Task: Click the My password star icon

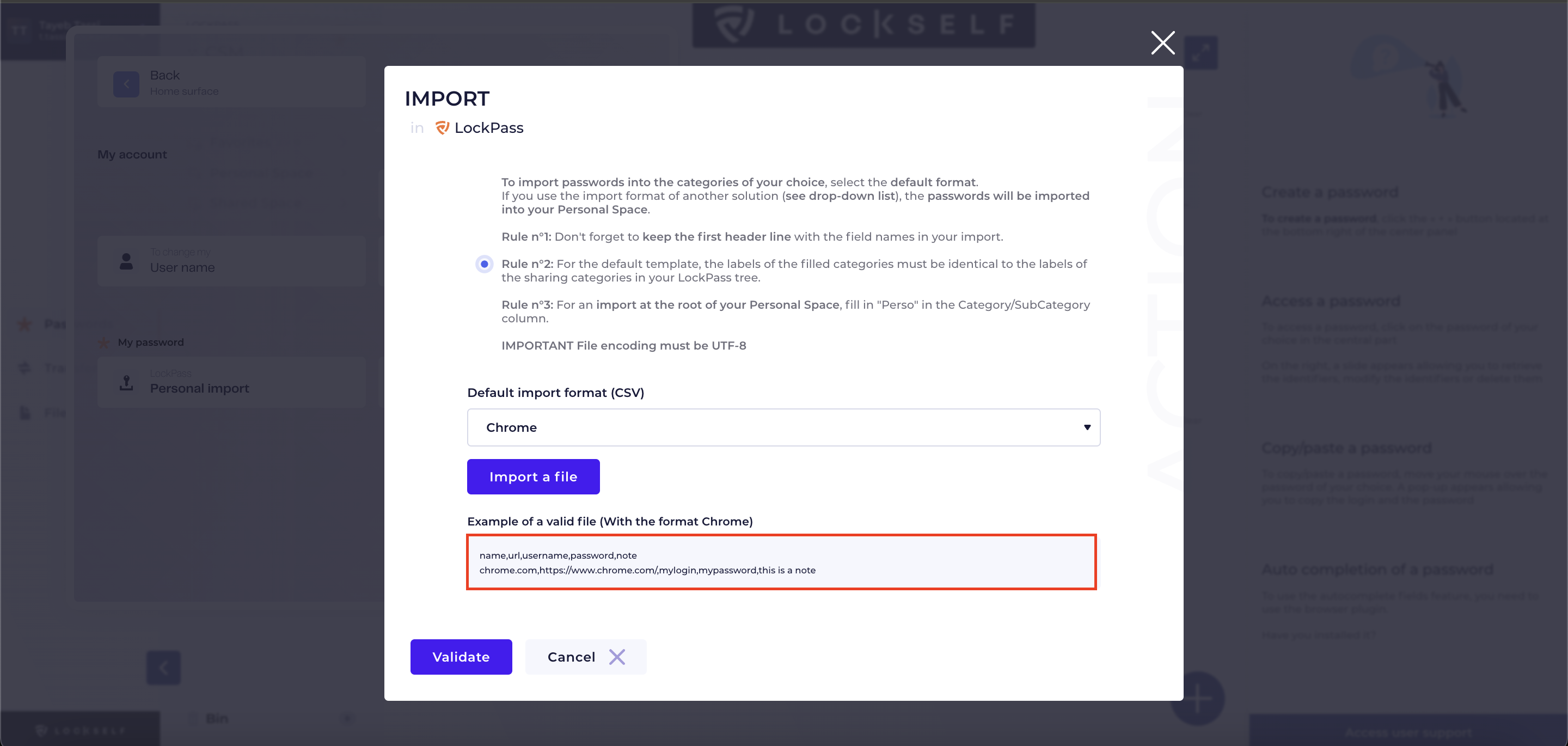Action: [x=104, y=343]
